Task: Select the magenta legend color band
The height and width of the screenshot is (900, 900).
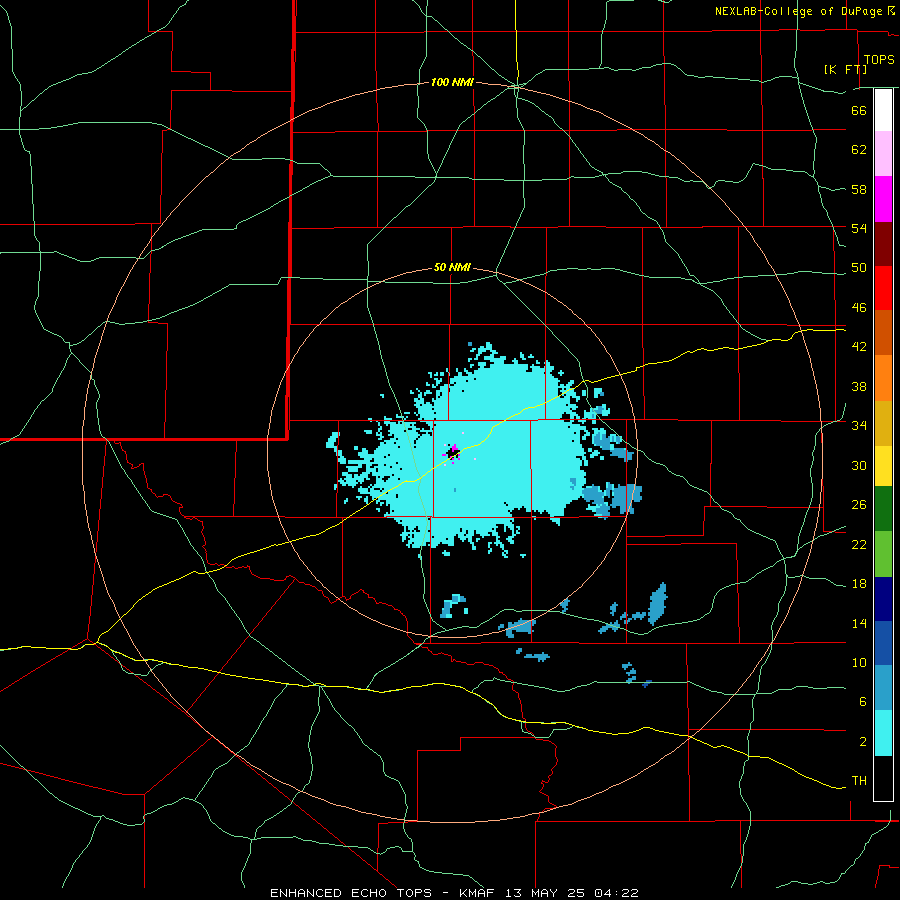Action: pos(883,199)
